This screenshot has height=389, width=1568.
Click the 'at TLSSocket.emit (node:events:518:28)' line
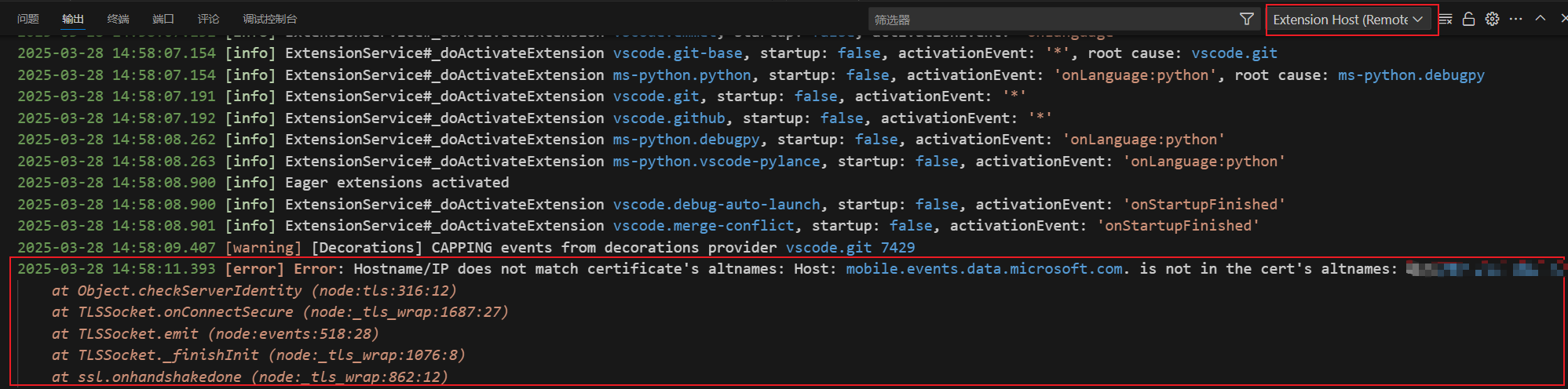coord(215,334)
